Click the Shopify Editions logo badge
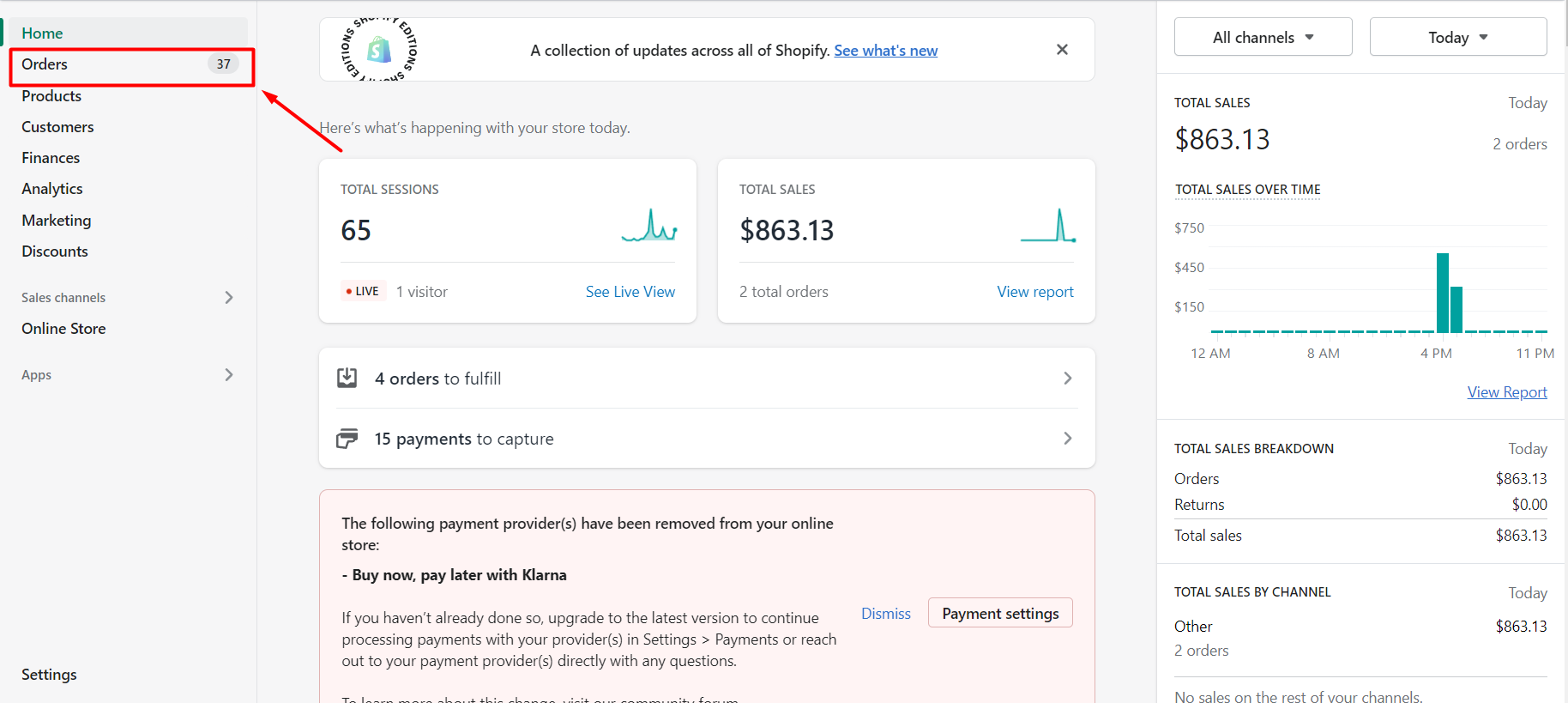Screen dimensions: 1568x703 pos(379,50)
